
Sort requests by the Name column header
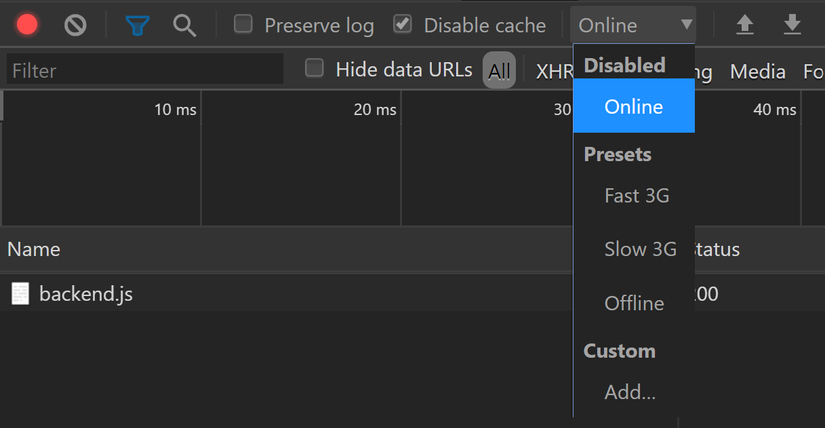(34, 249)
